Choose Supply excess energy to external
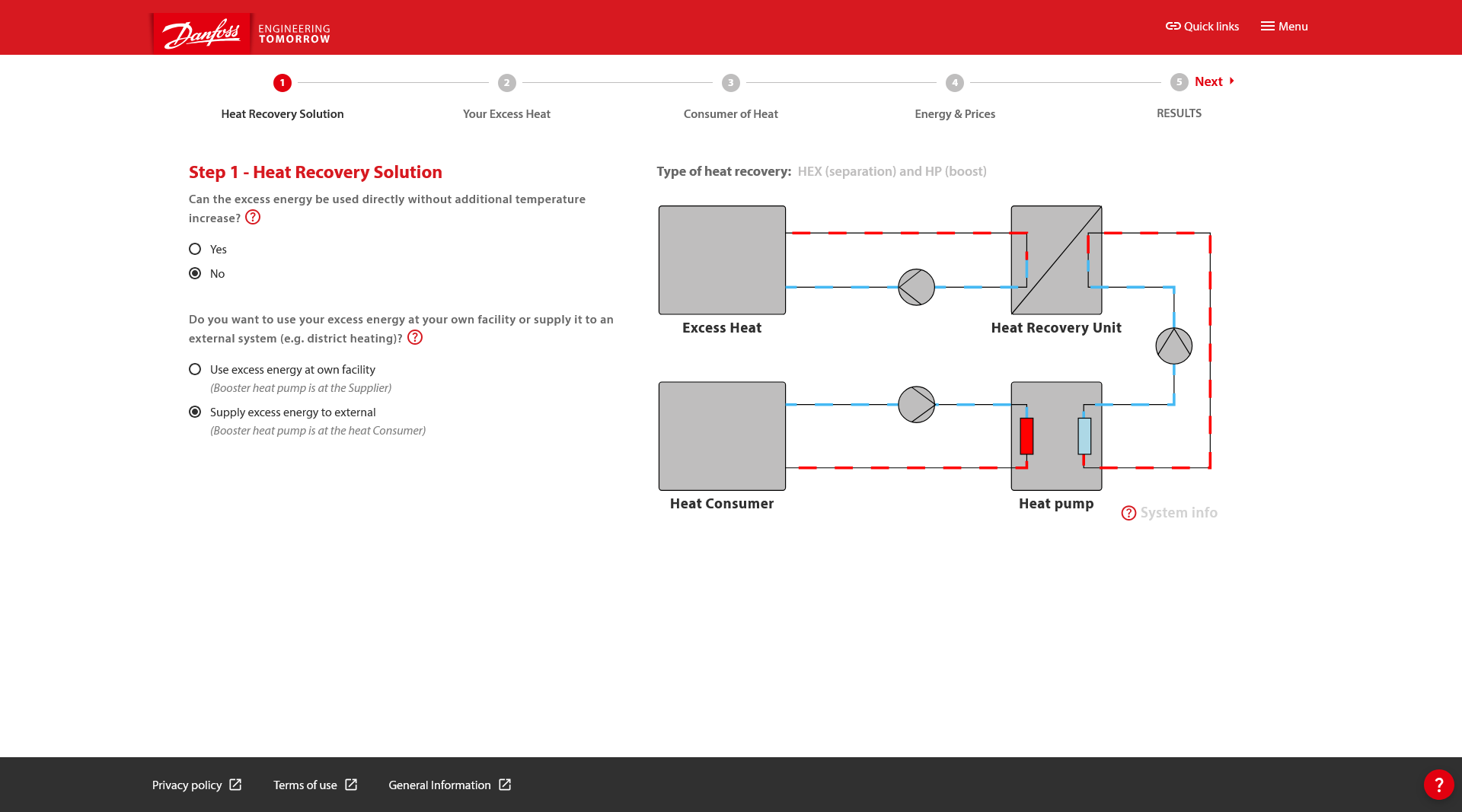The height and width of the screenshot is (812, 1462). [x=195, y=412]
